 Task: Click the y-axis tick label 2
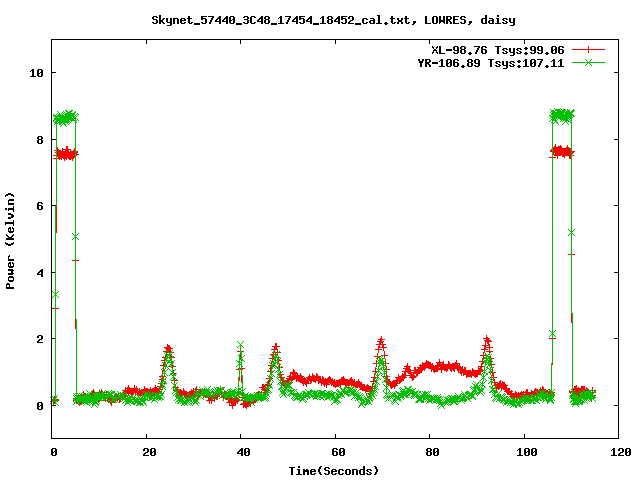click(40, 339)
